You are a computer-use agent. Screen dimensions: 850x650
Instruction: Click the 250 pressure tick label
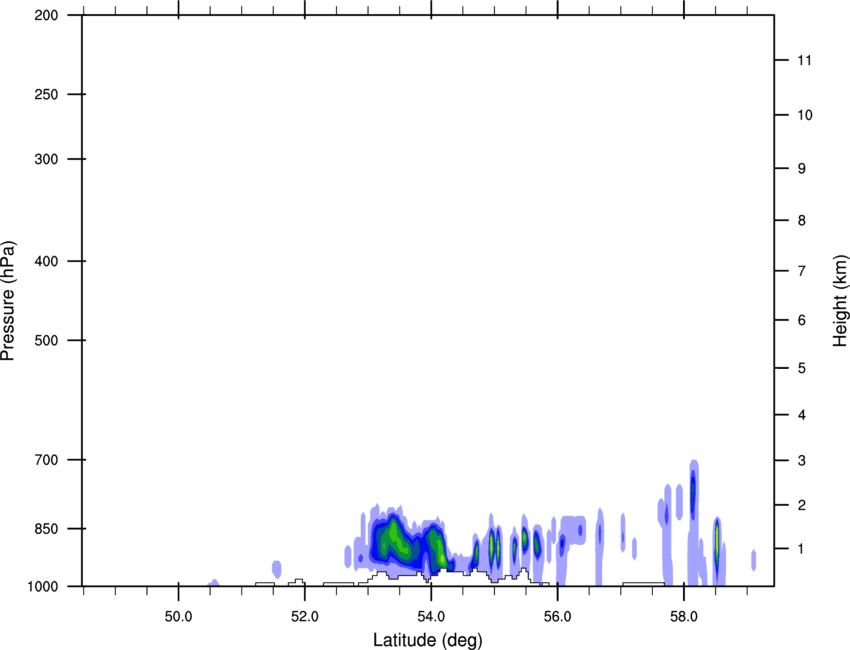click(46, 94)
